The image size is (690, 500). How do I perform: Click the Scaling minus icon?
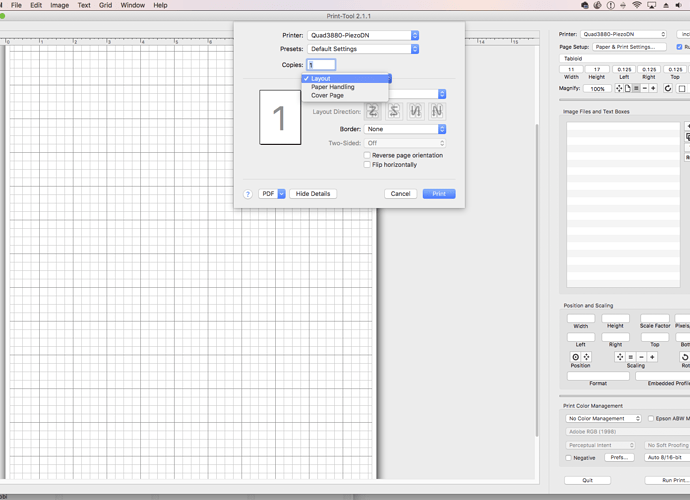point(642,357)
